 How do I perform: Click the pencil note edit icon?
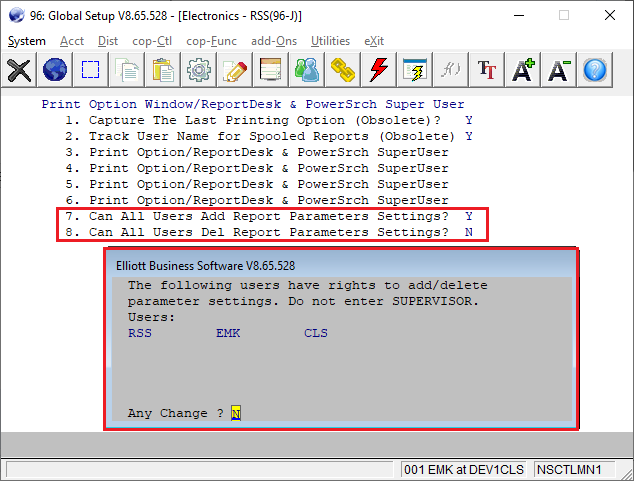point(235,70)
